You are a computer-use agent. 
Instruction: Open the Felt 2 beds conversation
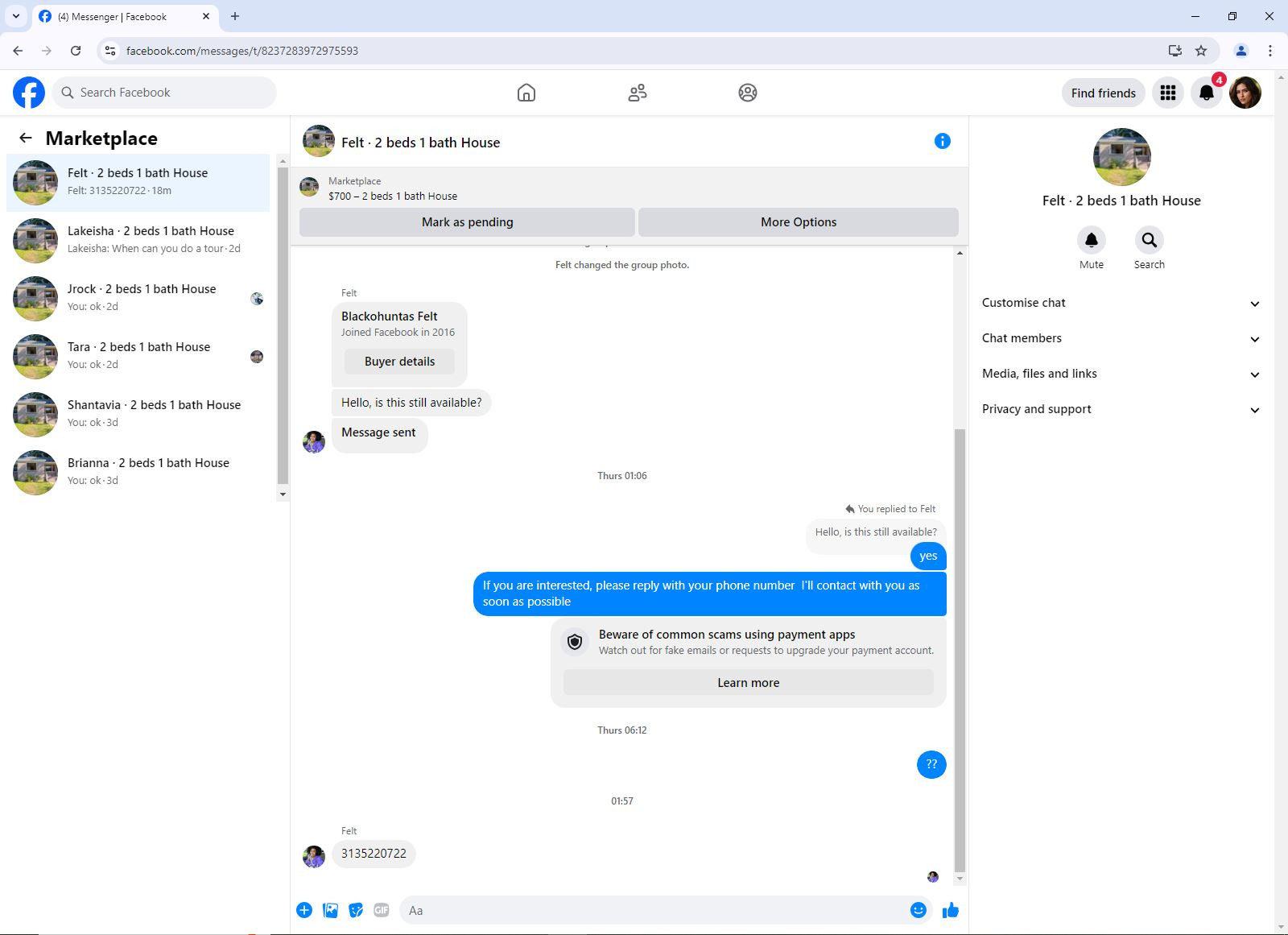coord(138,183)
